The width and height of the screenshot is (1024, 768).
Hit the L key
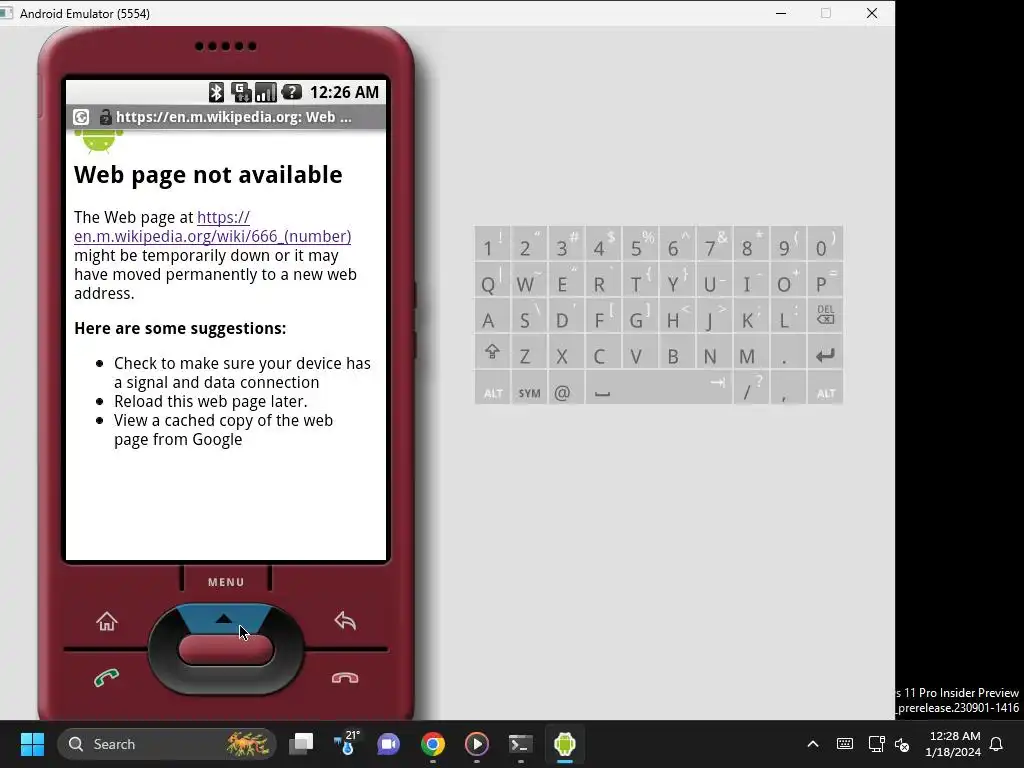788,315
